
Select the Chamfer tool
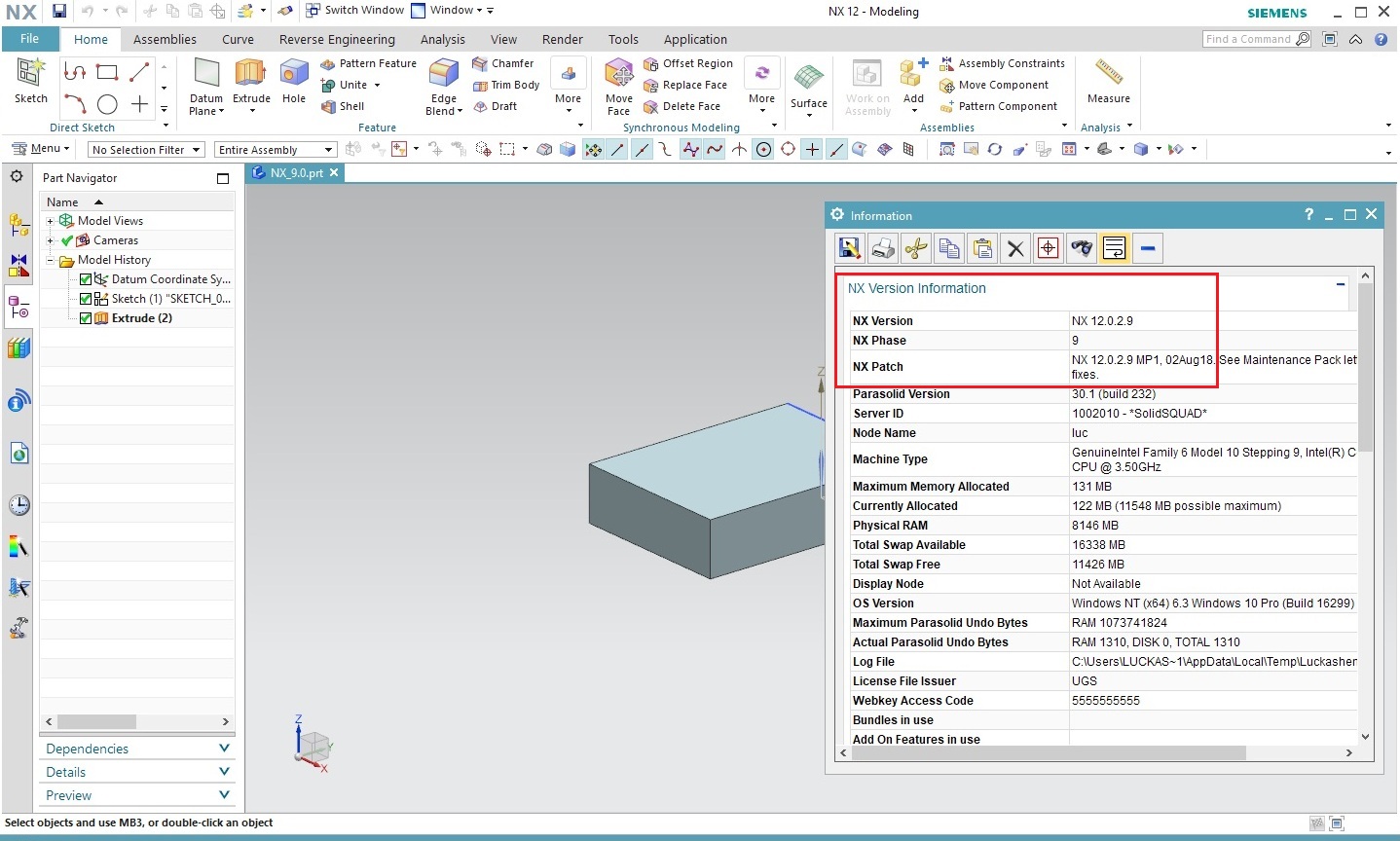pyautogui.click(x=503, y=63)
